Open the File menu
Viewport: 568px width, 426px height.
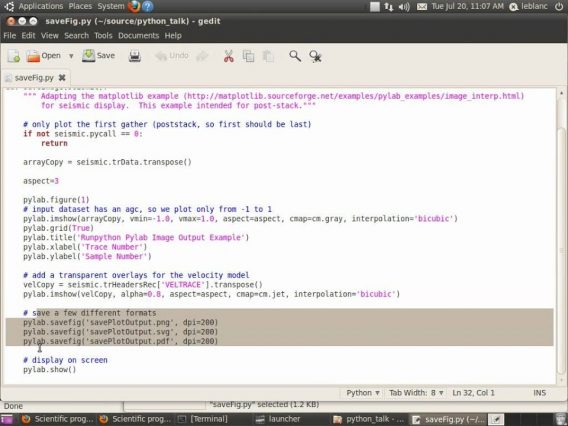point(9,36)
